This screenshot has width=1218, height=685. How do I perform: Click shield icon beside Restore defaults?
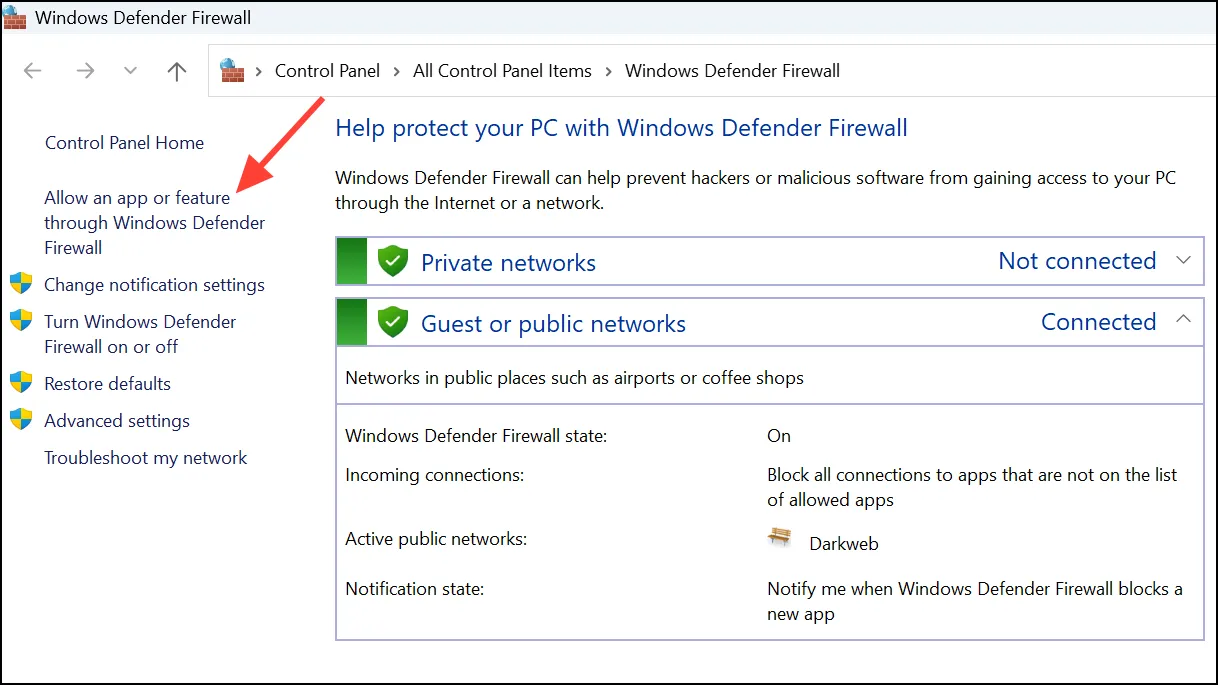[21, 383]
